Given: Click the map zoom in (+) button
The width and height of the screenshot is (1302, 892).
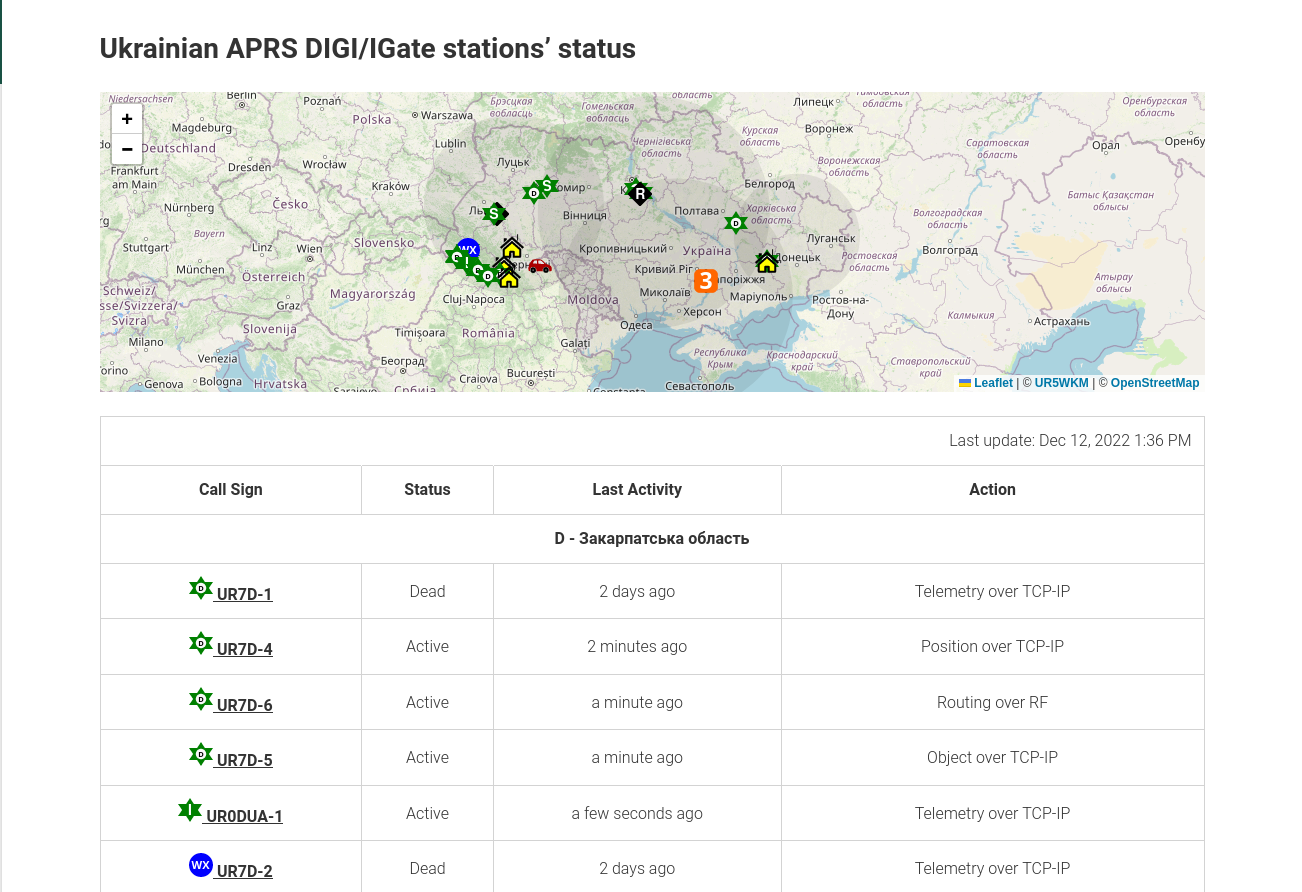Looking at the screenshot, I should pos(127,118).
